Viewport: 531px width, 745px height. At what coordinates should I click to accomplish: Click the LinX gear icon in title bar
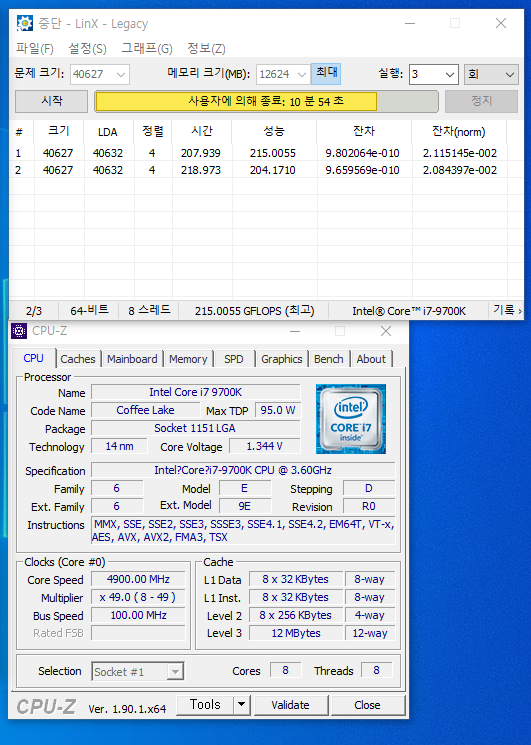point(25,23)
